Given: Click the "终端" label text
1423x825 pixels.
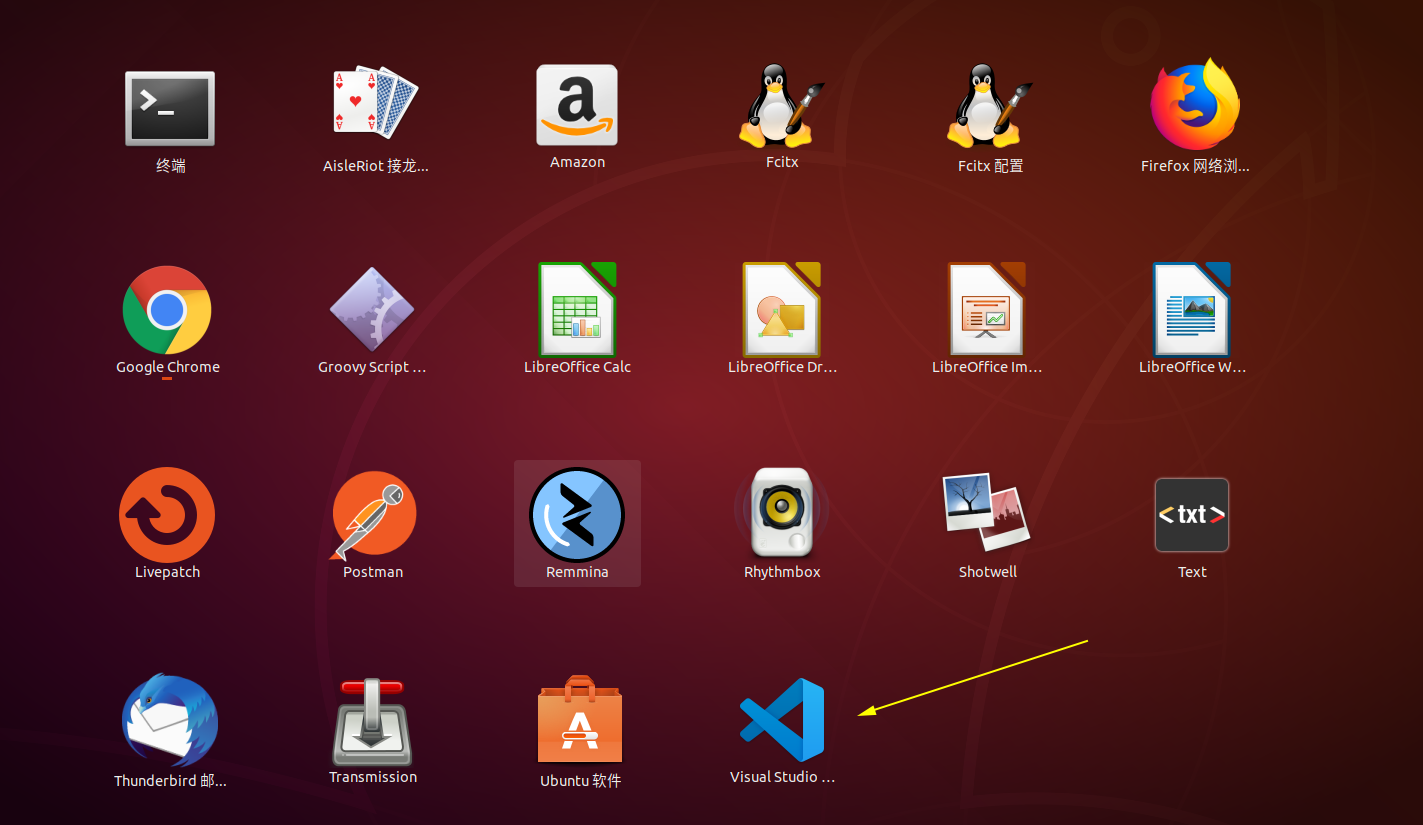Looking at the screenshot, I should (x=171, y=166).
